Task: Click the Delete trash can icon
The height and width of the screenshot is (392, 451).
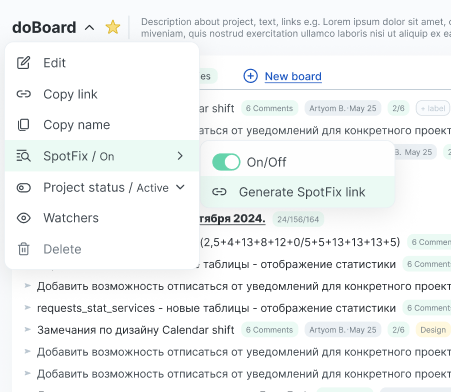Action: pyautogui.click(x=23, y=249)
